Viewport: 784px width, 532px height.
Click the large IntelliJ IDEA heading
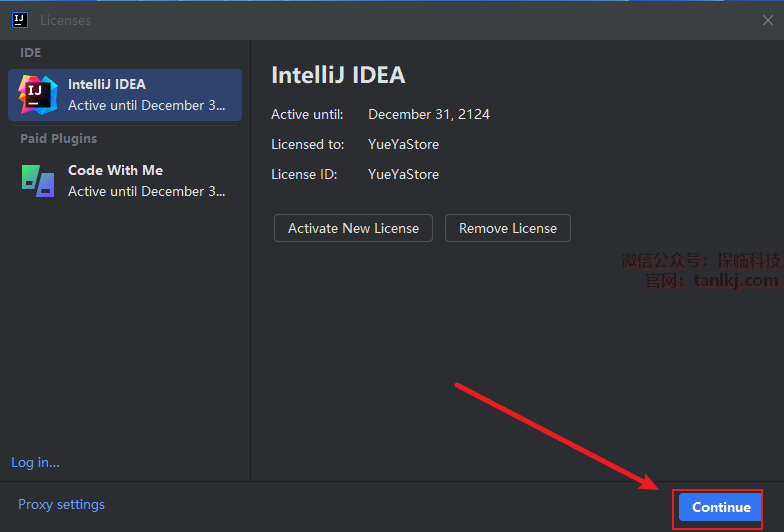coord(338,75)
